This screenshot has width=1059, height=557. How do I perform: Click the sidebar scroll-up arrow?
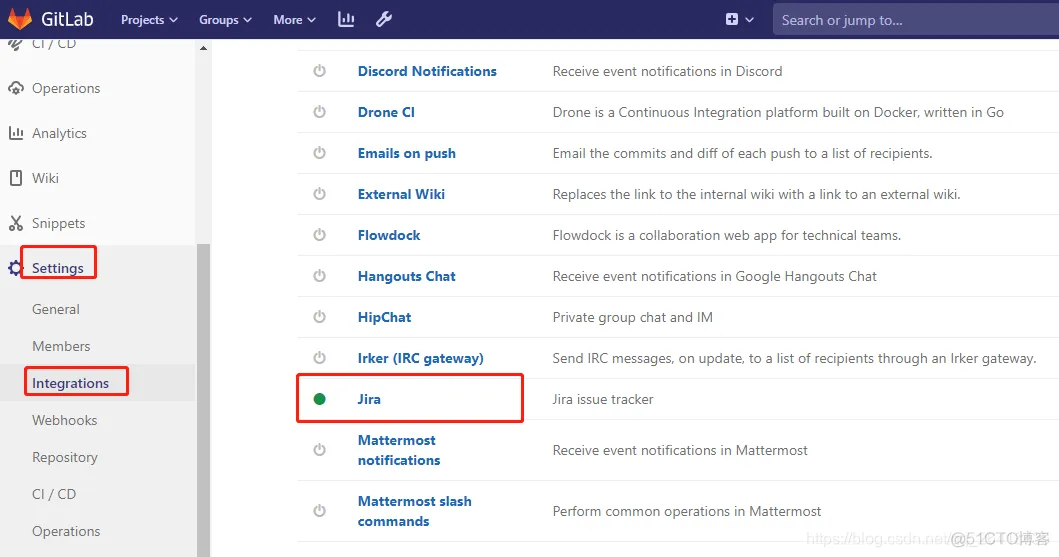pos(203,49)
